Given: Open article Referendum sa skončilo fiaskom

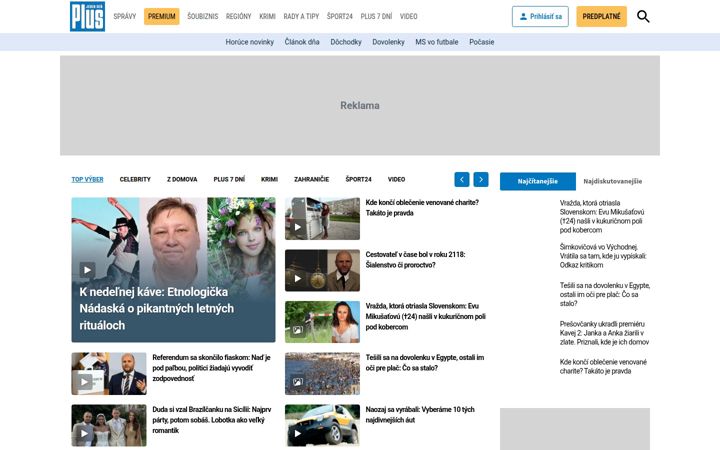Looking at the screenshot, I should pyautogui.click(x=211, y=368).
